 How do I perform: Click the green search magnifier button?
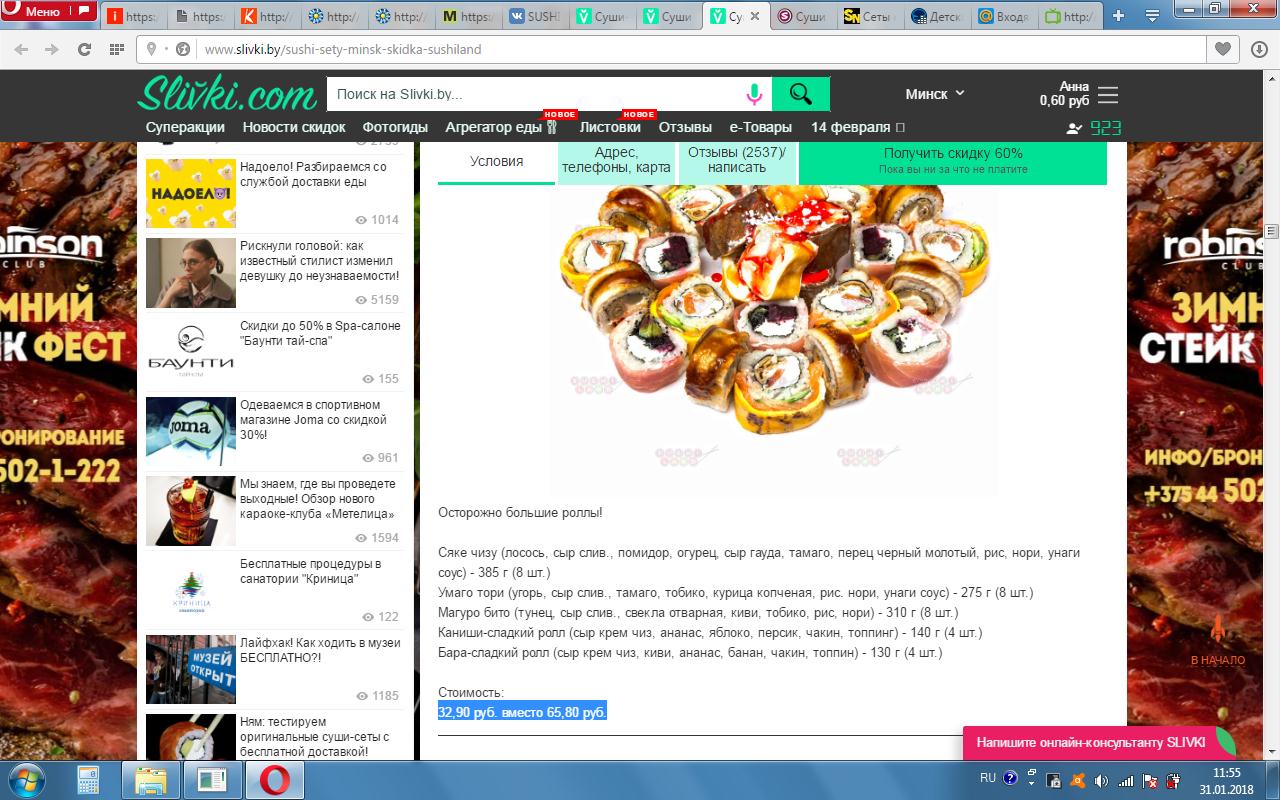pos(800,94)
